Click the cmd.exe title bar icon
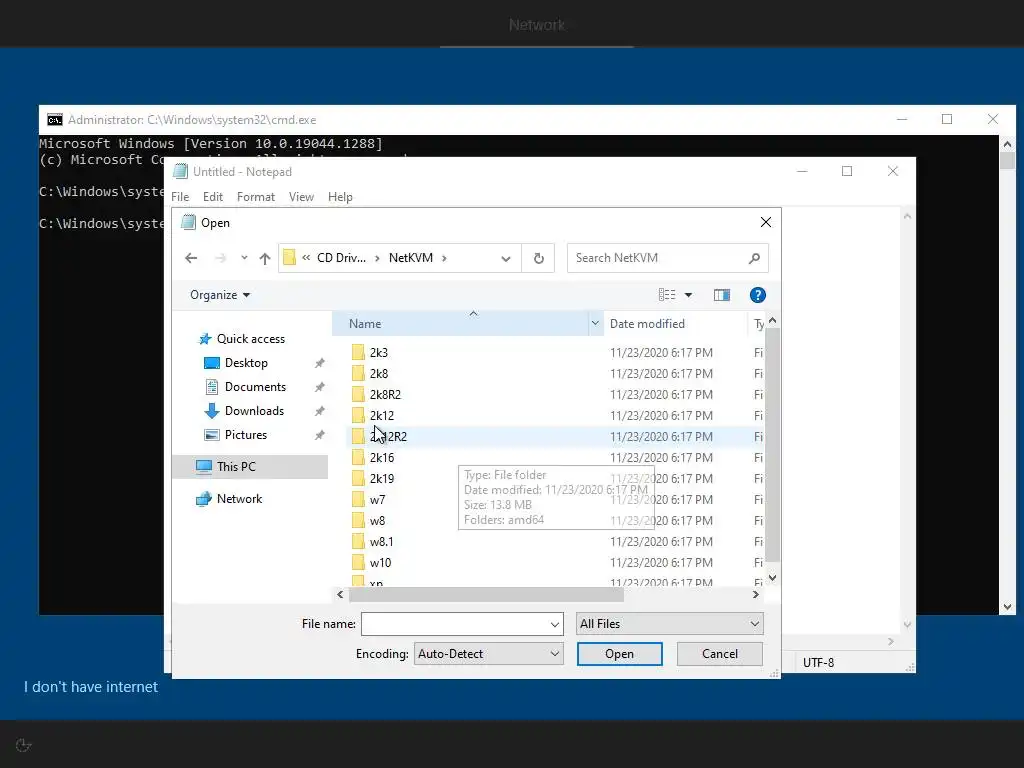 55,120
